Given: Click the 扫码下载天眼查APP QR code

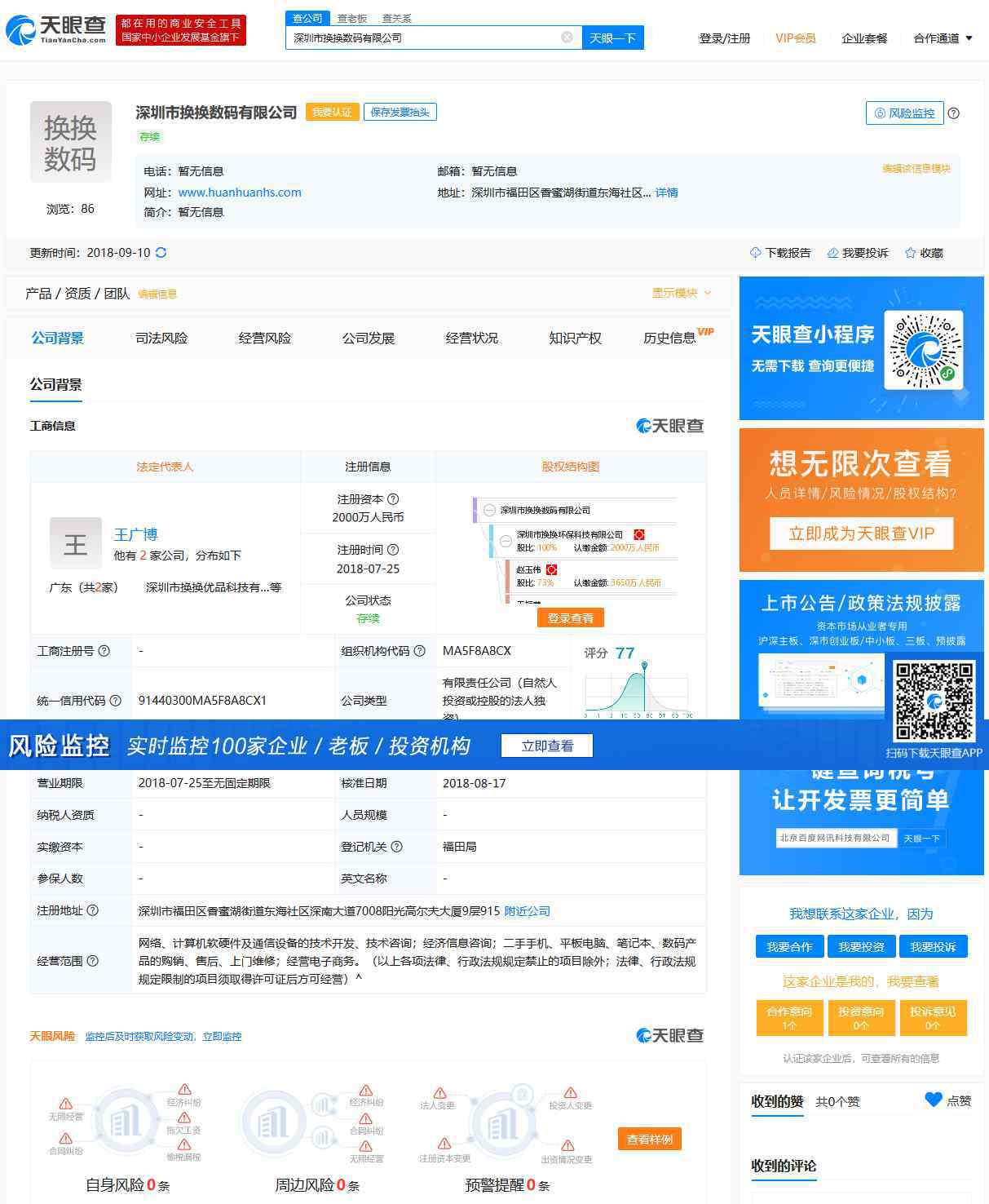Looking at the screenshot, I should pos(934,701).
